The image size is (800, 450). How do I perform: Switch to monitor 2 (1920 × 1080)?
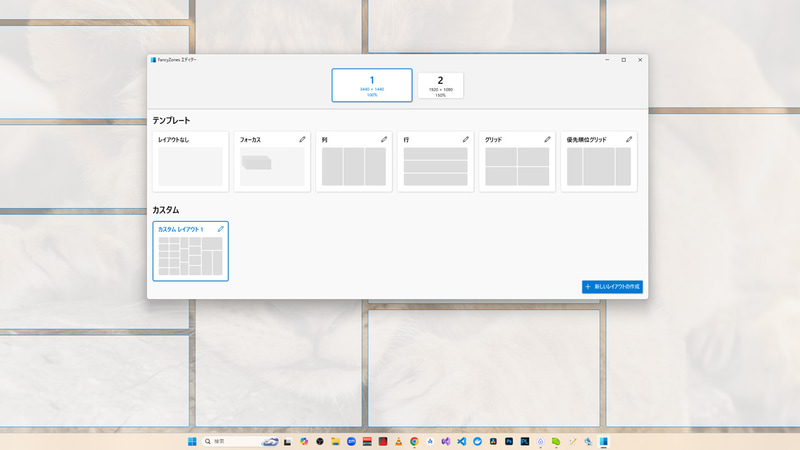[440, 85]
